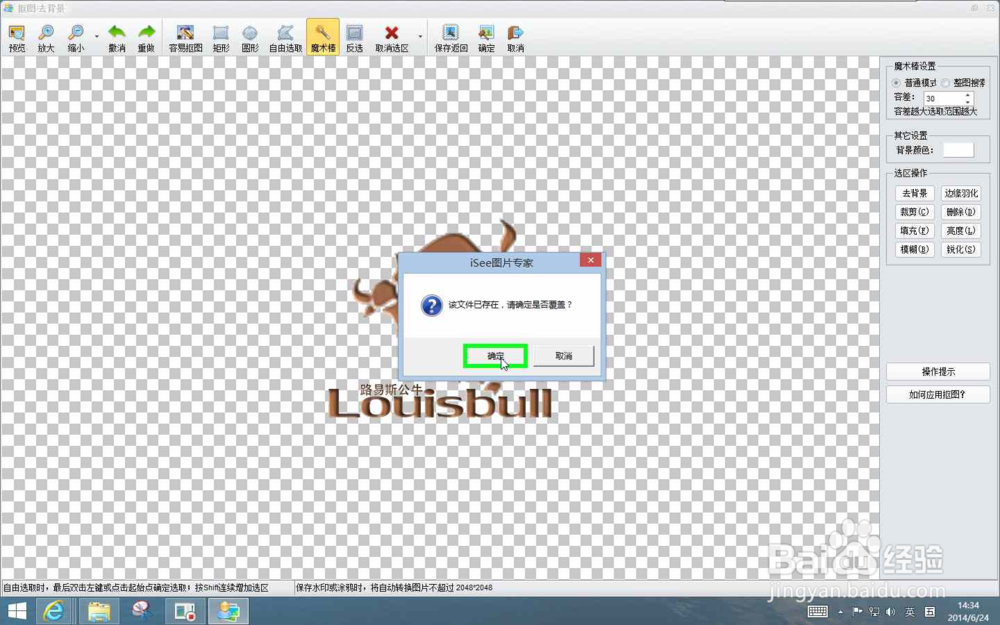Screen dimensions: 1000x625
Task: Launch Internet Explorer from the taskbar
Action: (54, 611)
